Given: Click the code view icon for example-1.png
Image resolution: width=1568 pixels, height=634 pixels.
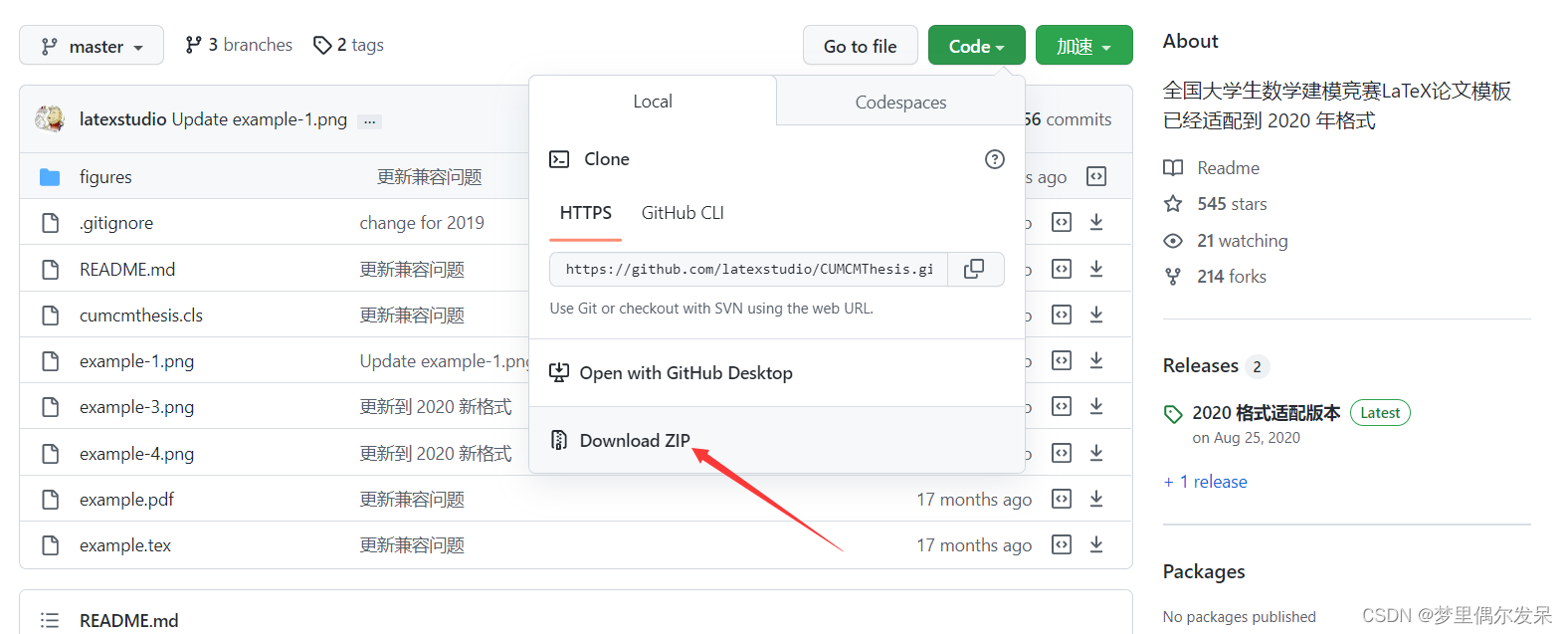Looking at the screenshot, I should 1062,360.
